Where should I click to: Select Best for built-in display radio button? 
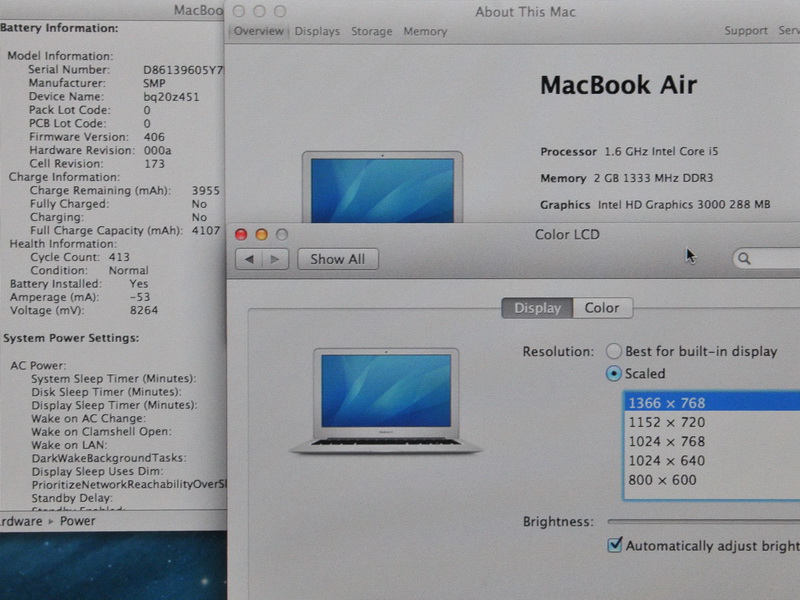(614, 351)
